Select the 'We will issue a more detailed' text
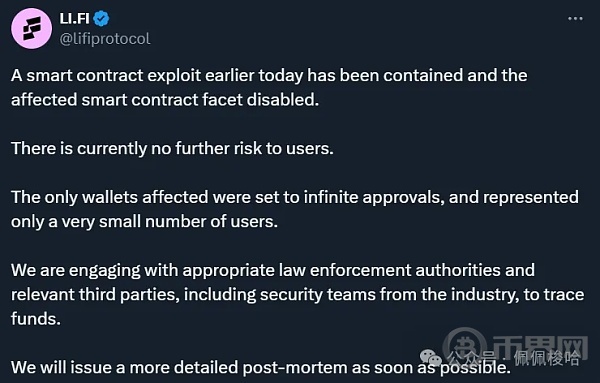 [x=124, y=368]
